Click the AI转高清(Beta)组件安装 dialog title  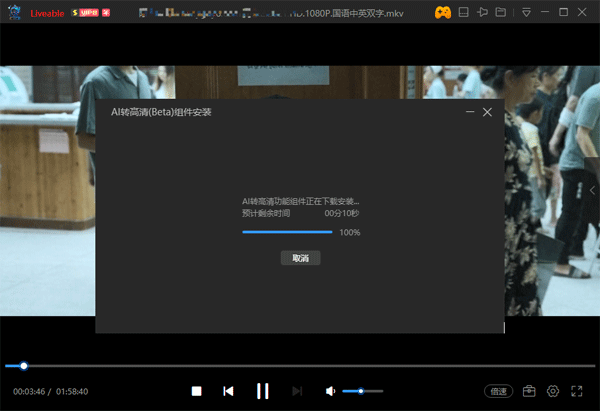[161, 112]
